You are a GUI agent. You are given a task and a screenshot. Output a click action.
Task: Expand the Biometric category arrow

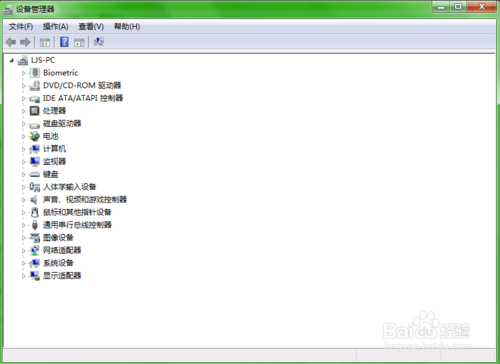click(24, 73)
